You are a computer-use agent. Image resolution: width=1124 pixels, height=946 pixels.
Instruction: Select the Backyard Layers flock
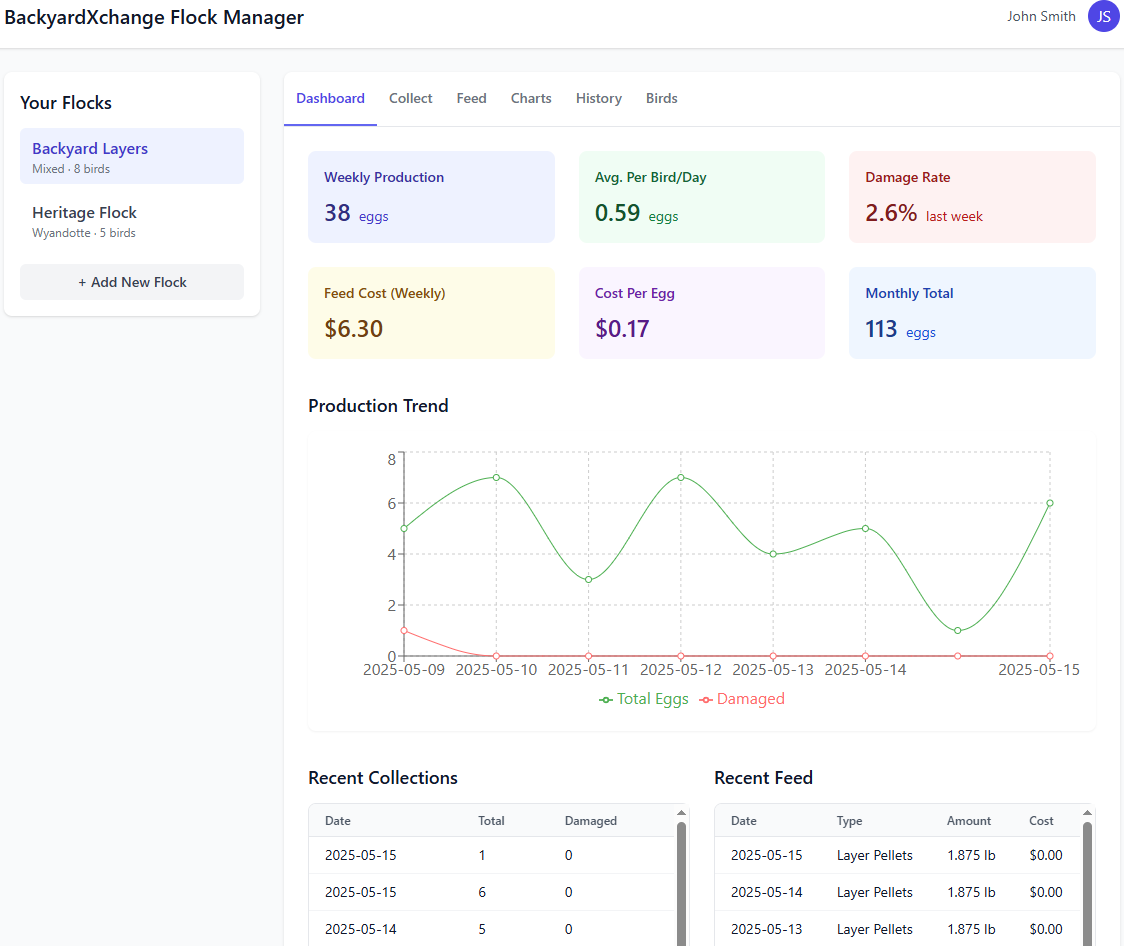pyautogui.click(x=132, y=156)
